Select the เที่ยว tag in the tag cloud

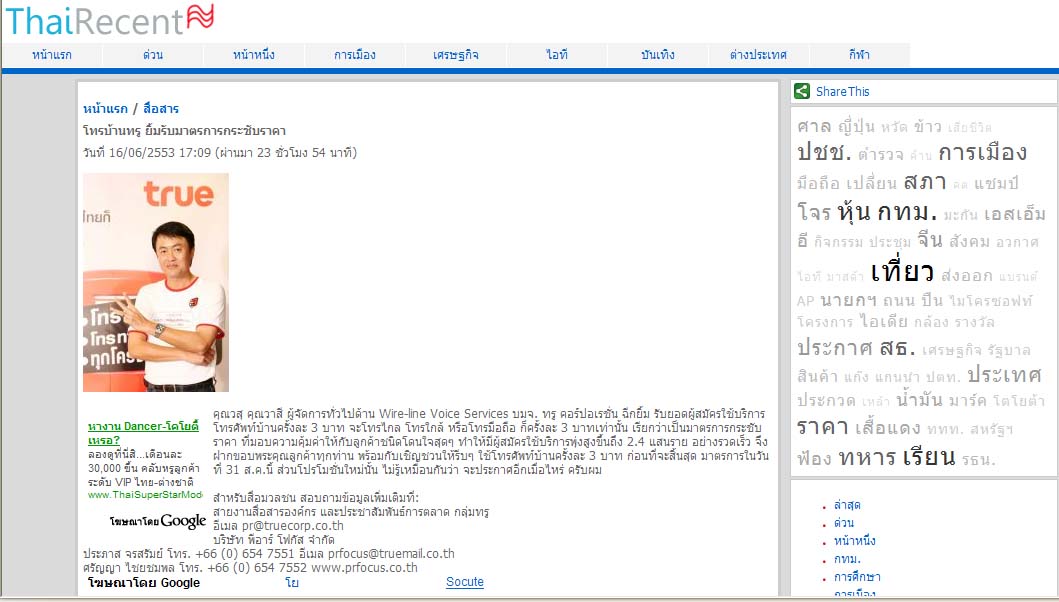click(x=902, y=272)
